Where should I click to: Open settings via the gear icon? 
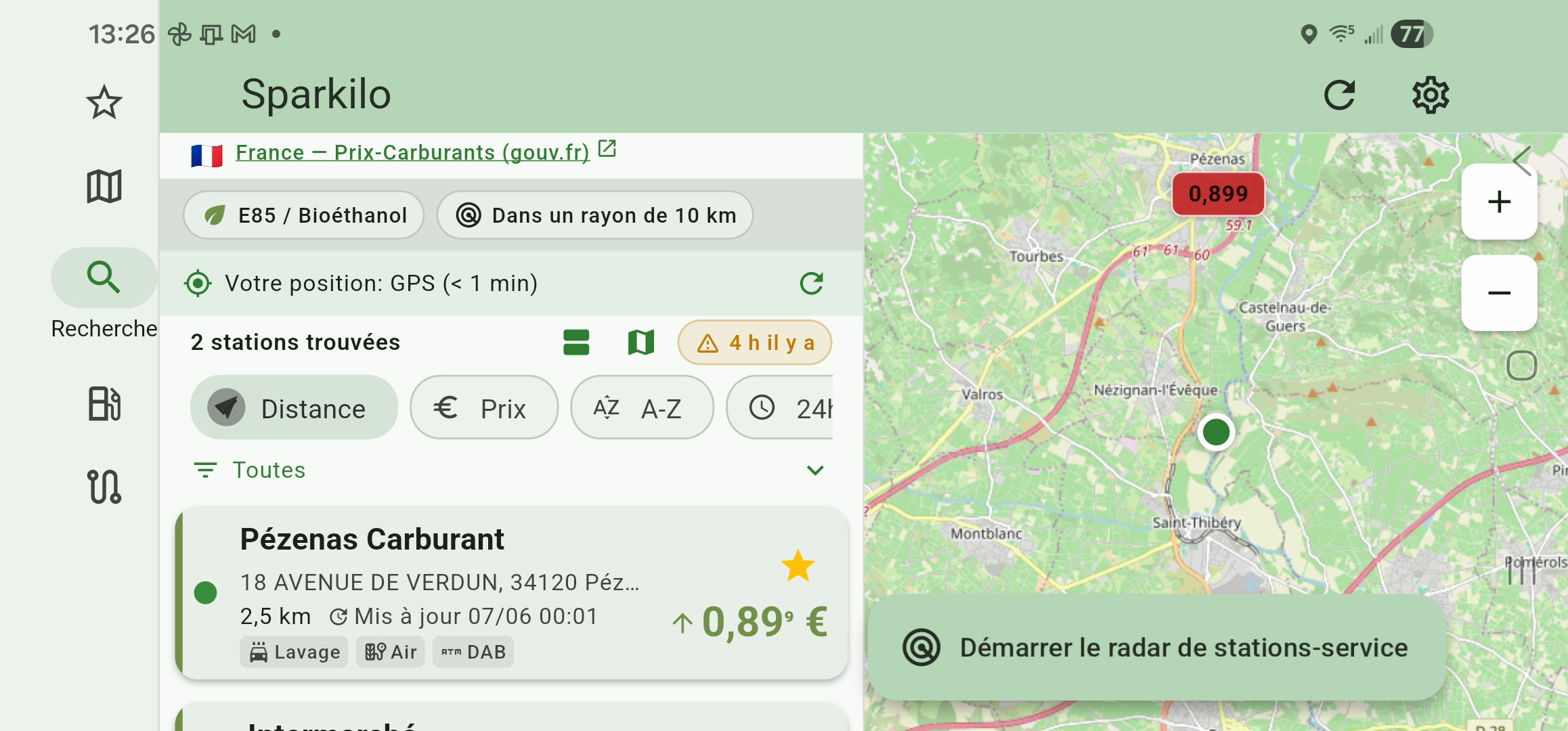tap(1430, 95)
